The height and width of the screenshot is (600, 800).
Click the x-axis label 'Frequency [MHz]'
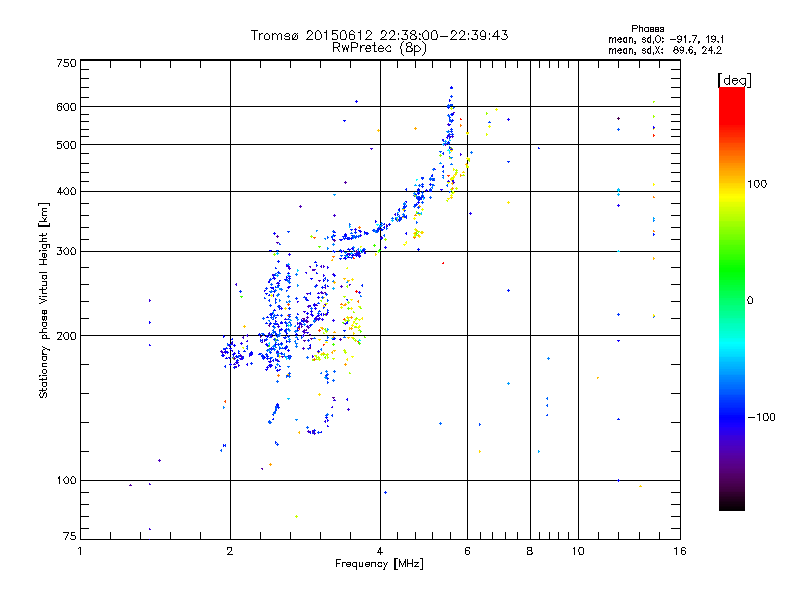(x=379, y=564)
